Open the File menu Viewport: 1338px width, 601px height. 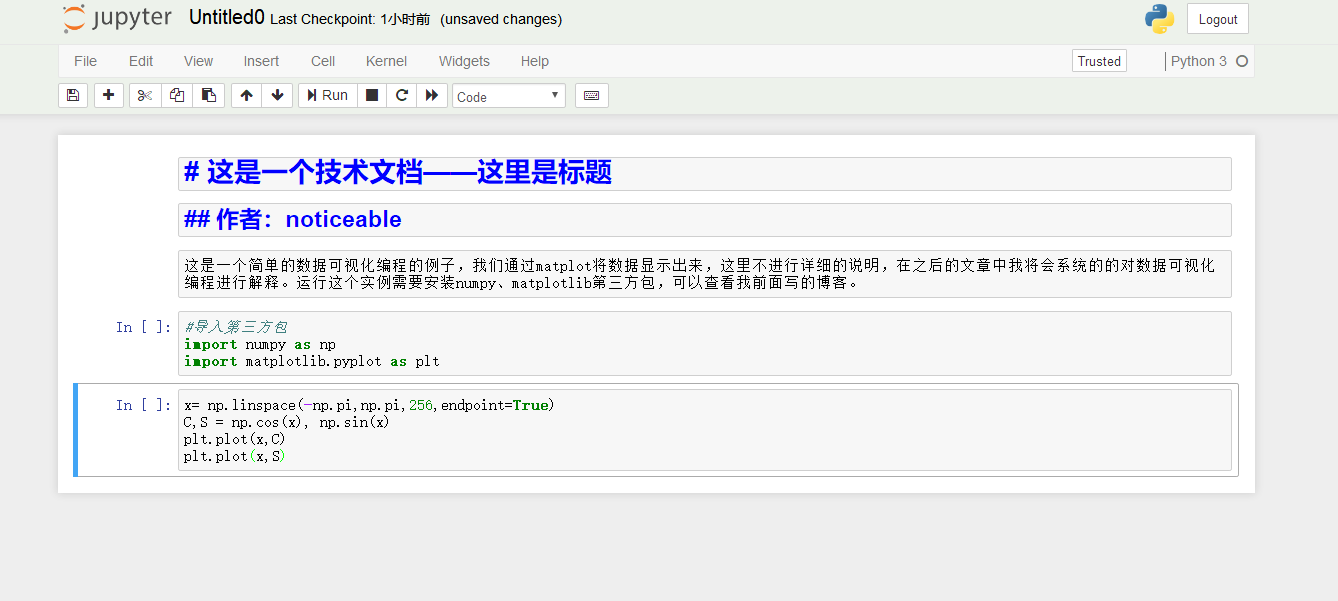[x=86, y=61]
